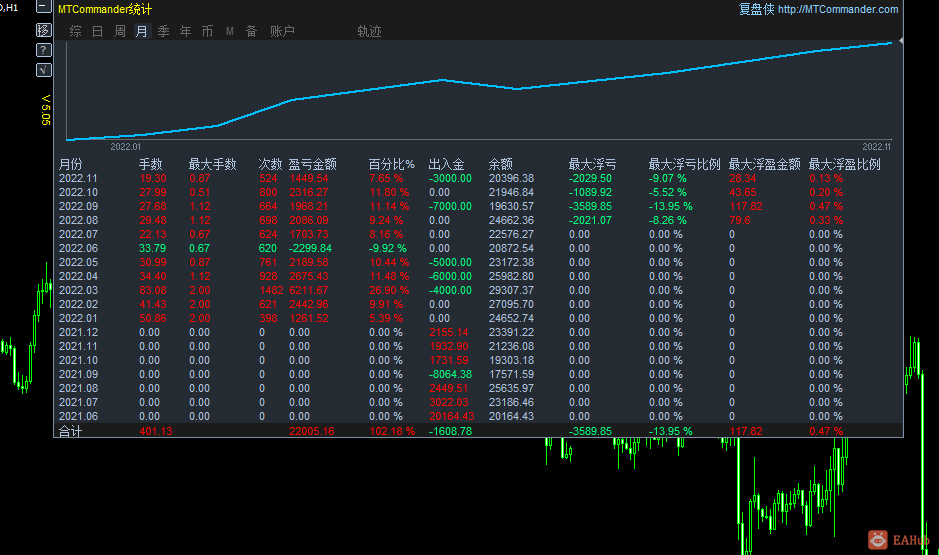The width and height of the screenshot is (939, 555).
Task: Click the 合计 totals row label
Action: (70, 431)
